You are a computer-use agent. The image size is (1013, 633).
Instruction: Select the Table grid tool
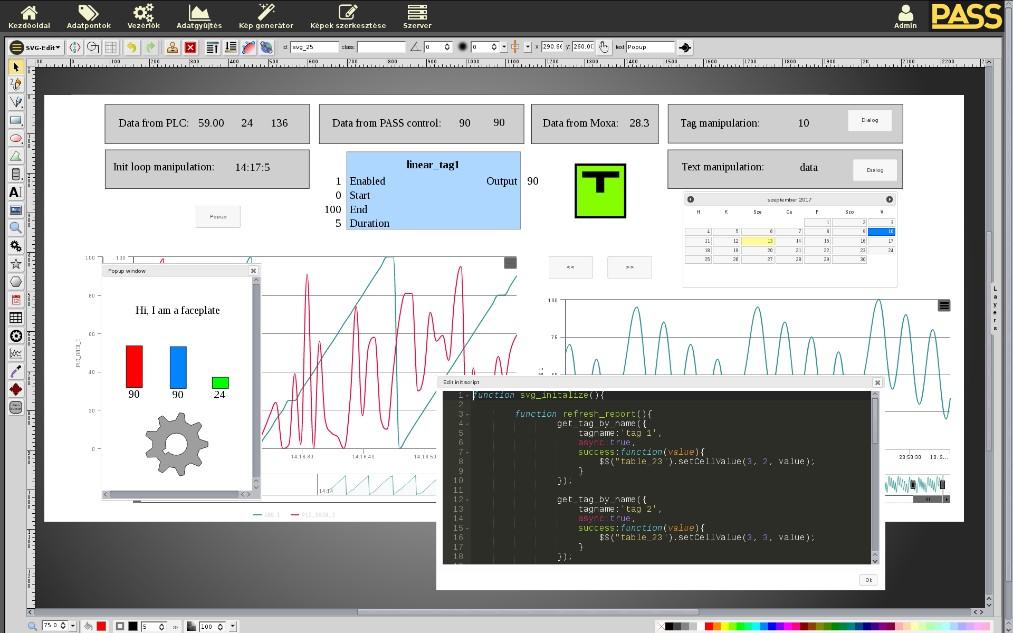[x=16, y=318]
